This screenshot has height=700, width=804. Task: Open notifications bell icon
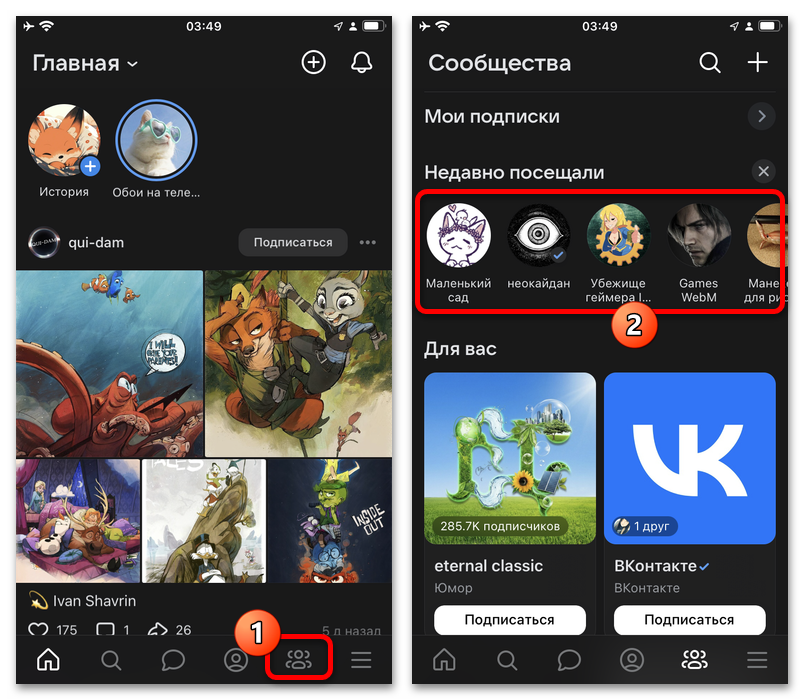[x=361, y=63]
